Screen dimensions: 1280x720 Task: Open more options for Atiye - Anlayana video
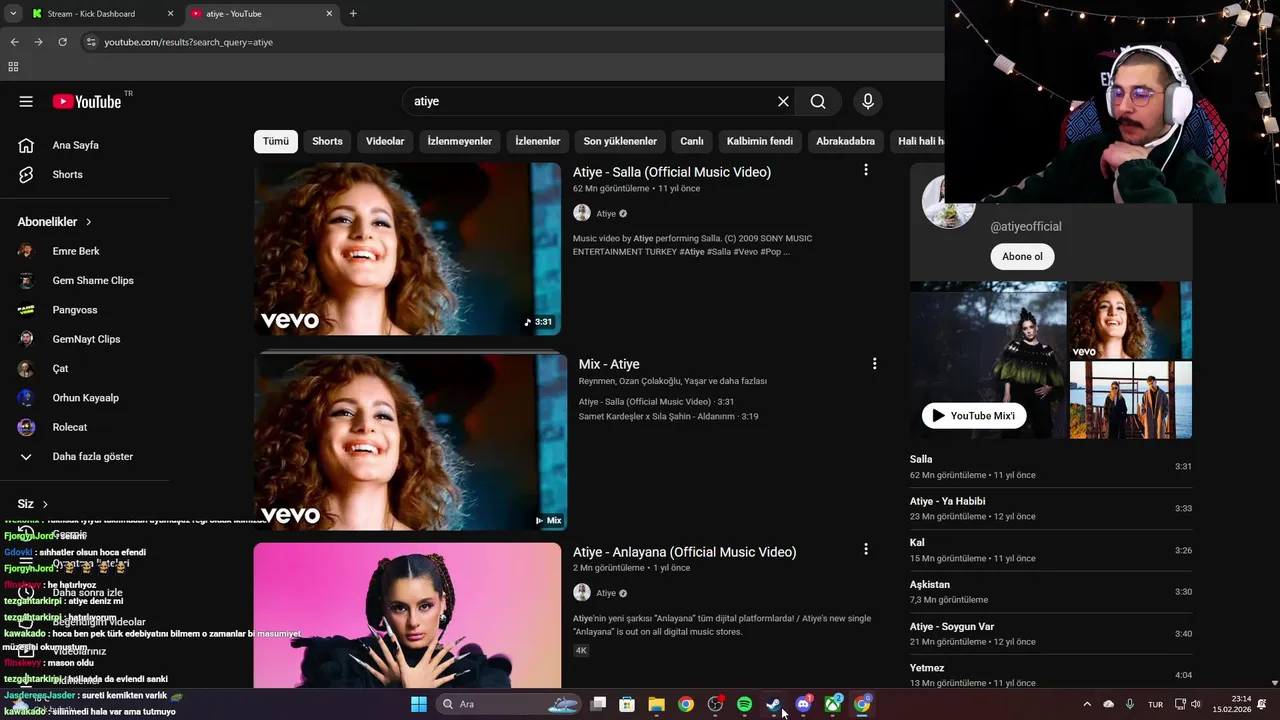(866, 549)
